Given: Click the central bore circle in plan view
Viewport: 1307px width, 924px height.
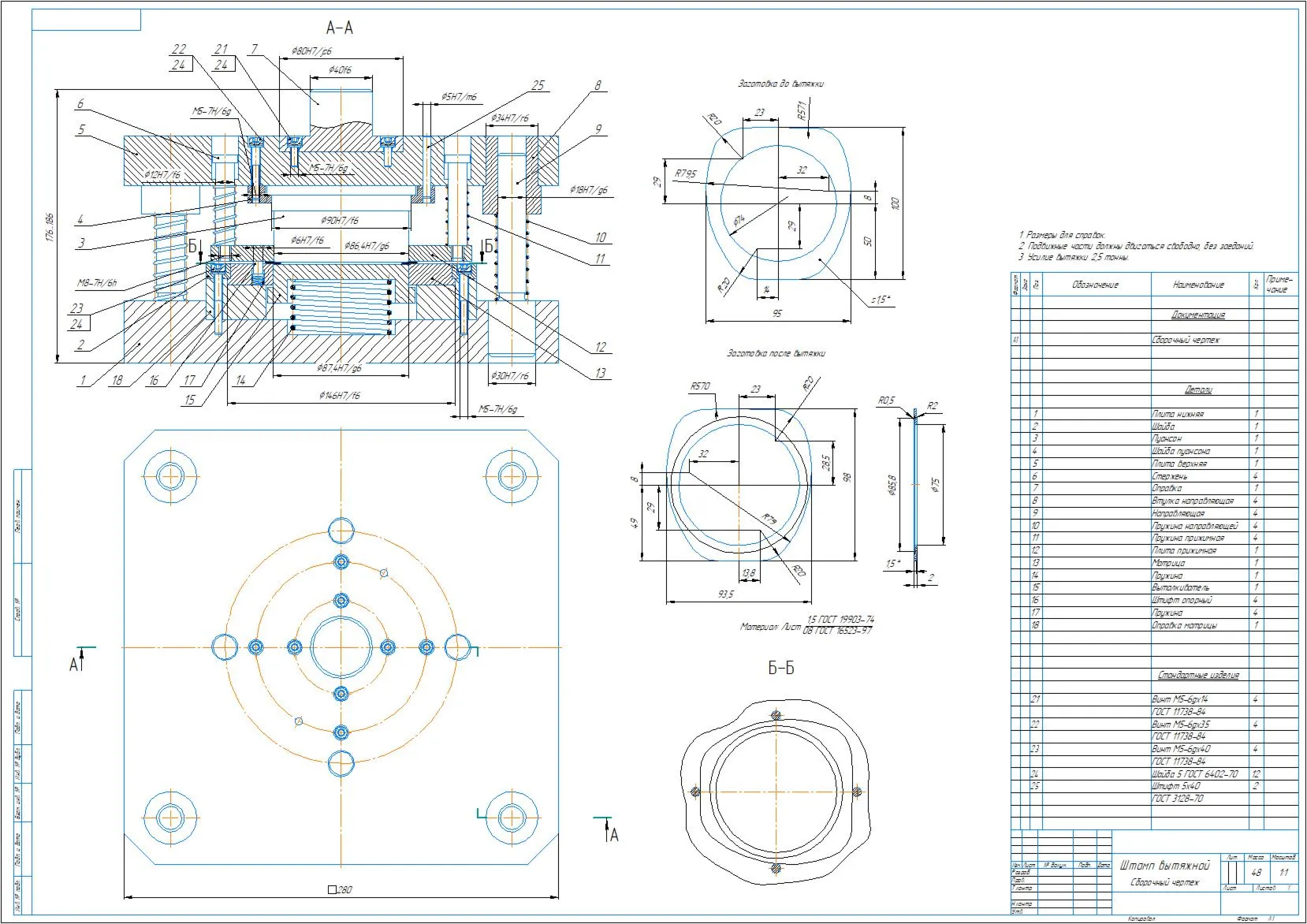Looking at the screenshot, I should [341, 647].
